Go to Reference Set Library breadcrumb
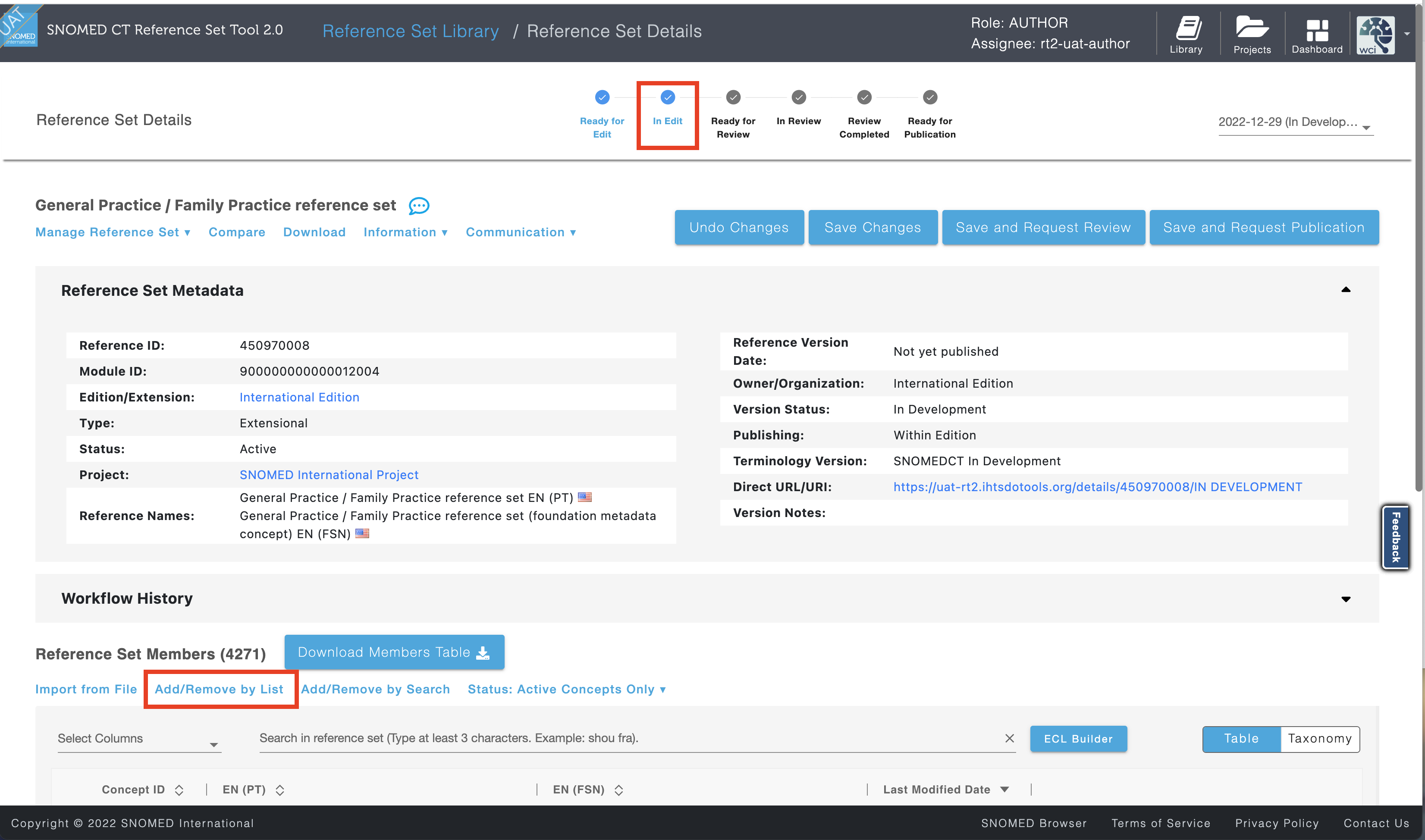The image size is (1425, 840). click(411, 31)
